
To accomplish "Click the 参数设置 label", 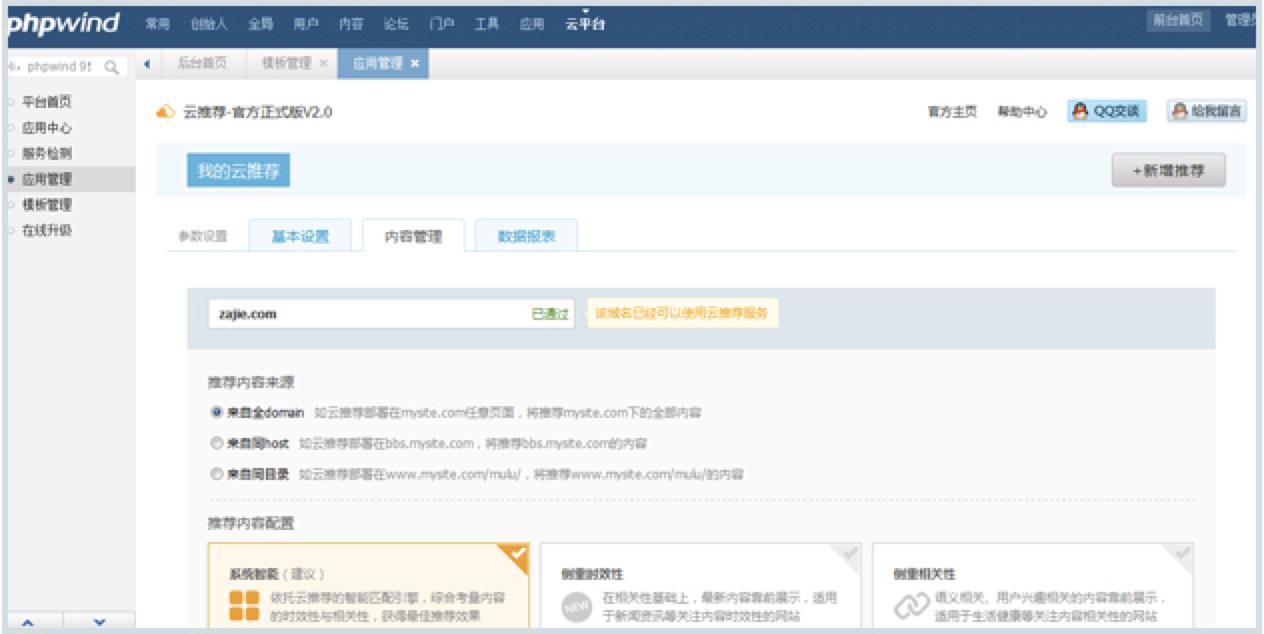I will pyautogui.click(x=203, y=237).
